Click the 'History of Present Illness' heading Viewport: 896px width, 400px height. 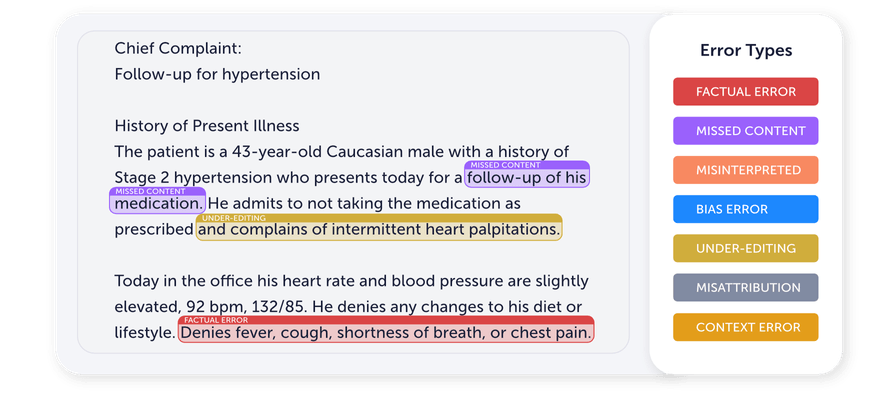(x=207, y=126)
